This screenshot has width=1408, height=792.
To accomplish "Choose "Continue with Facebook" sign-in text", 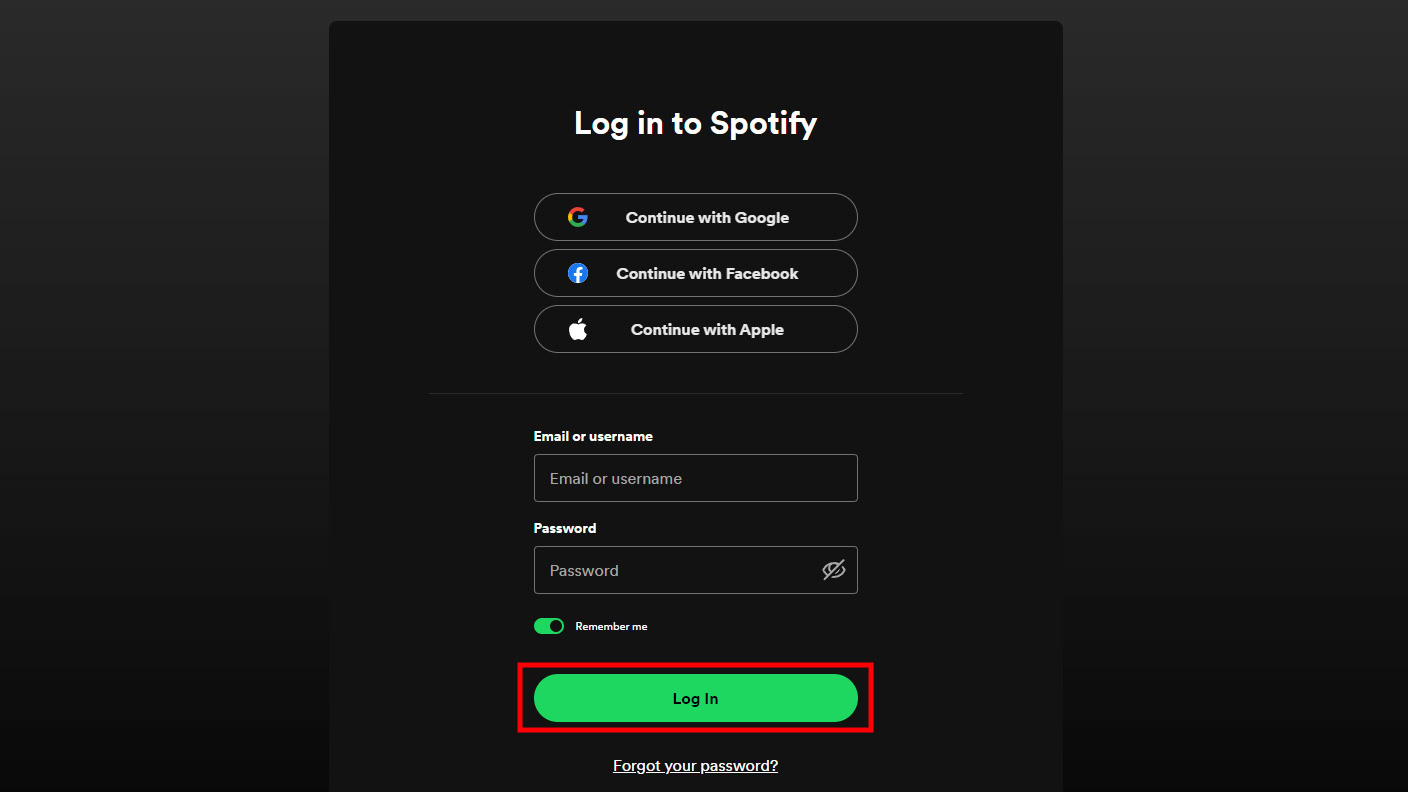I will (707, 273).
